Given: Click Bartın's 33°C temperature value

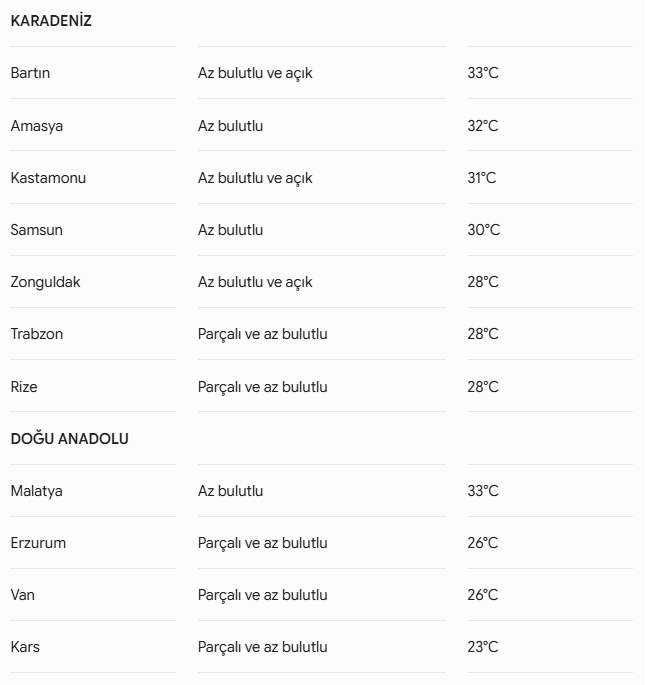Looking at the screenshot, I should pyautogui.click(x=483, y=73).
